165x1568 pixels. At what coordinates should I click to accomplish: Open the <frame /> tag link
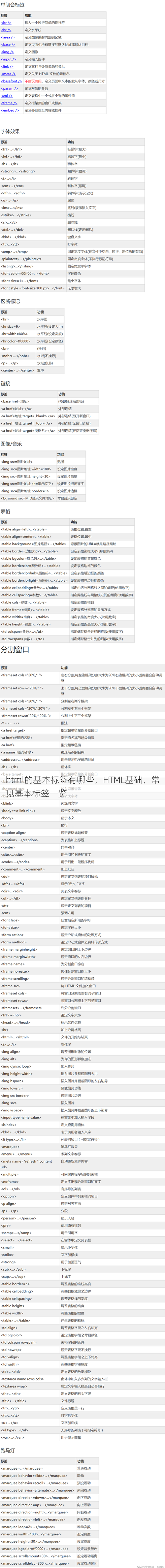pos(8,103)
